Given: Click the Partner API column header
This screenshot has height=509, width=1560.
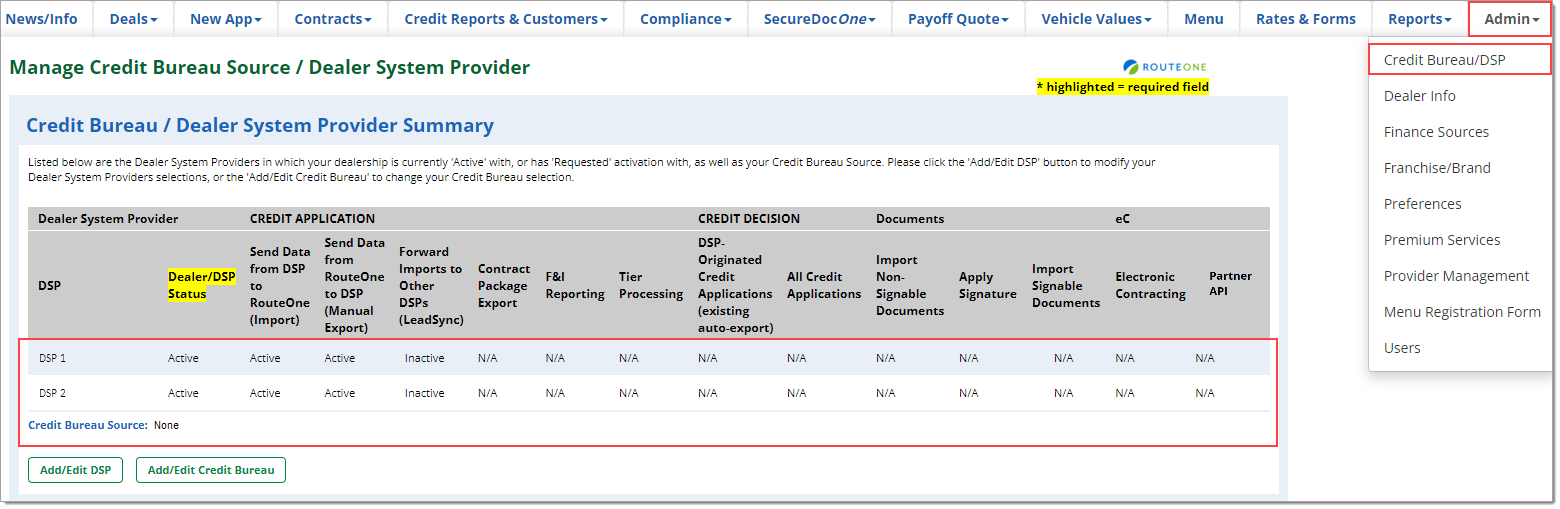Looking at the screenshot, I should (1230, 285).
